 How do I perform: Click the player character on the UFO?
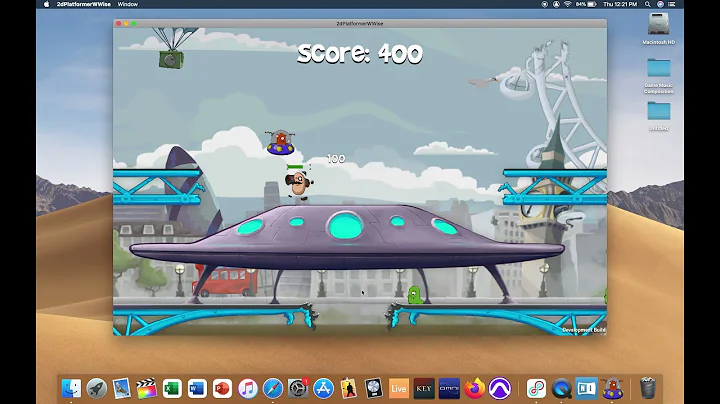[x=299, y=185]
